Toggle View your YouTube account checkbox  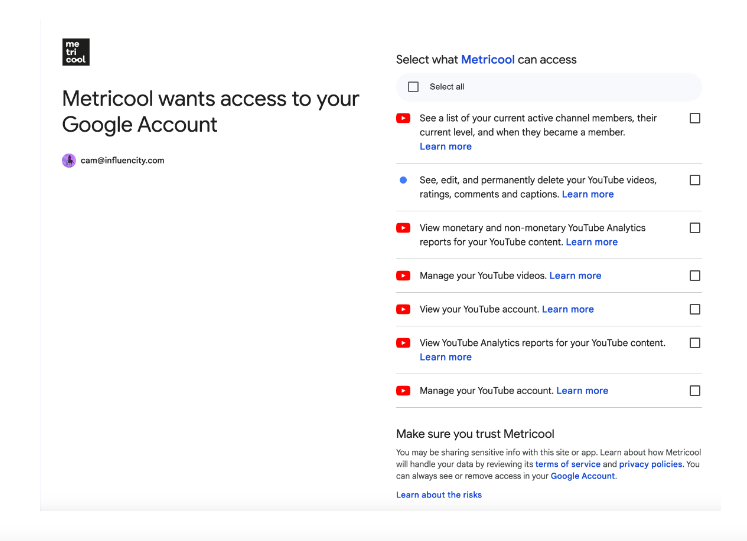[x=695, y=310]
